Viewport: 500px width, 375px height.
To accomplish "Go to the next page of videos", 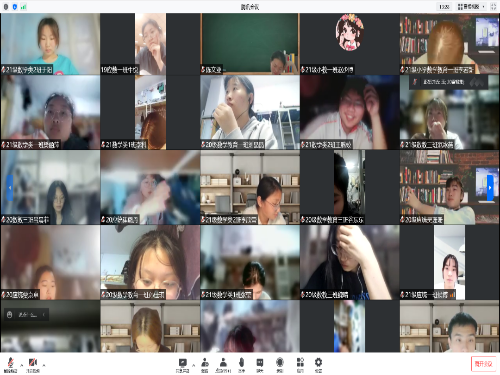I will 490,188.
